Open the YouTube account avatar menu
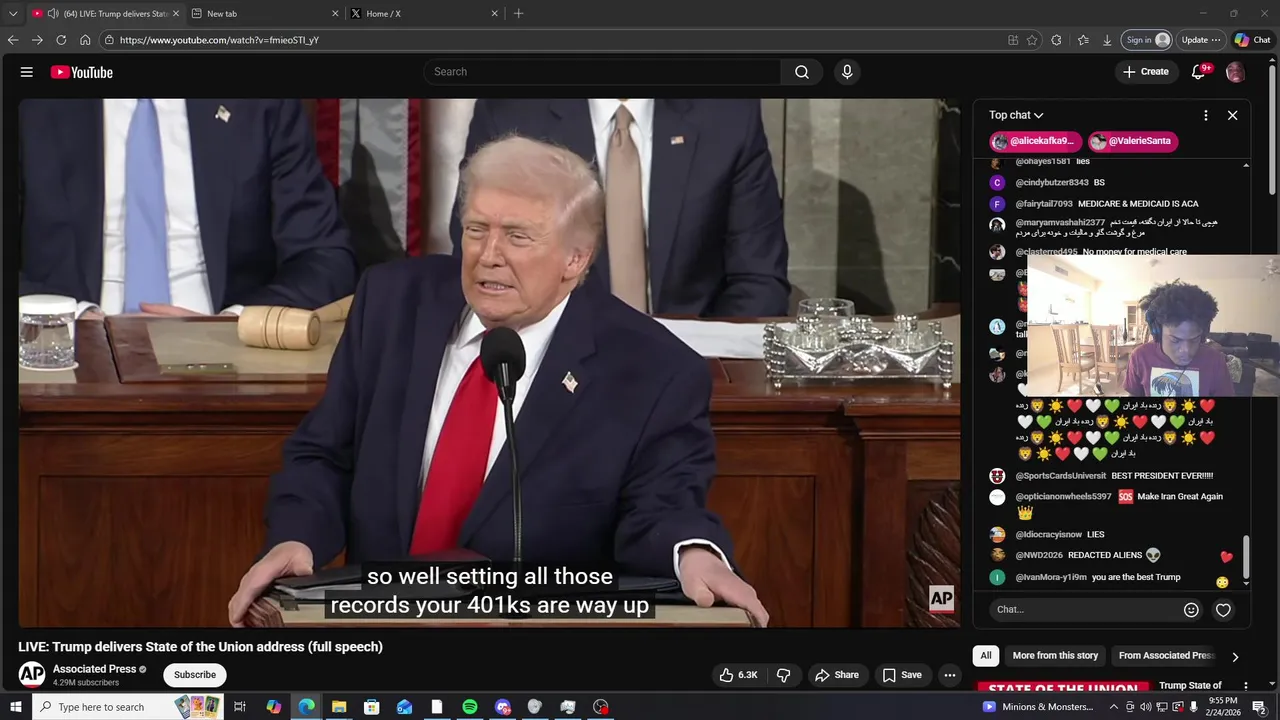Image resolution: width=1280 pixels, height=720 pixels. (x=1235, y=72)
